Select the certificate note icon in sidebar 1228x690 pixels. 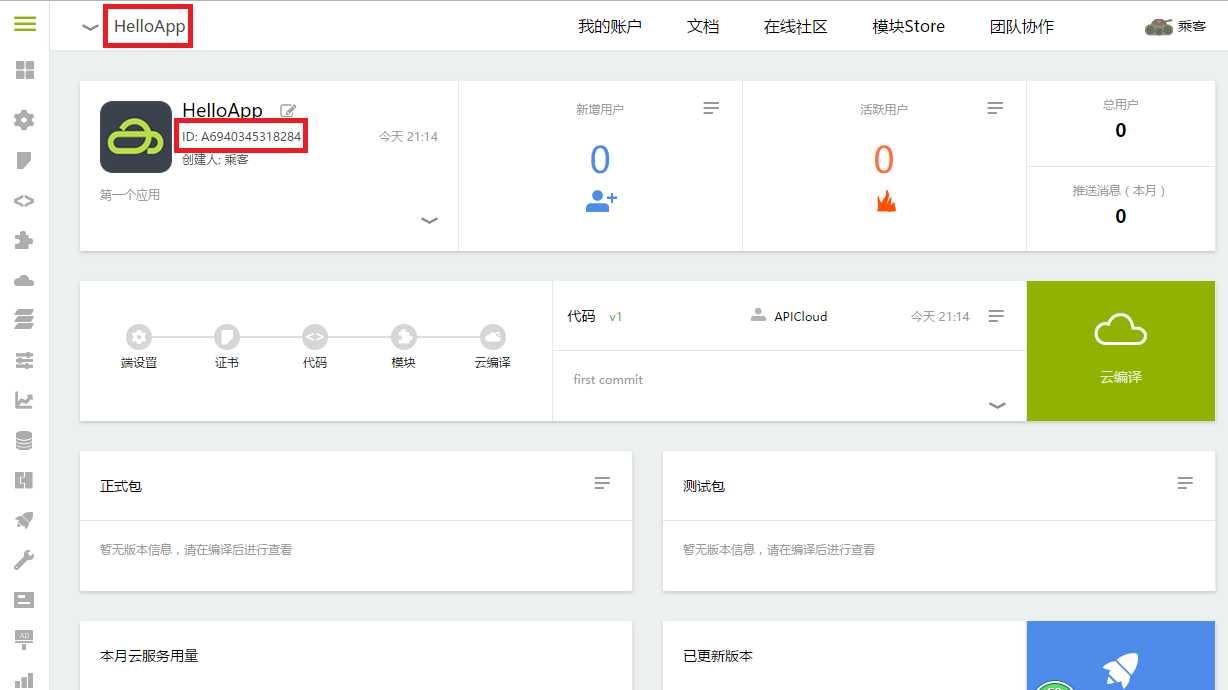click(x=24, y=160)
